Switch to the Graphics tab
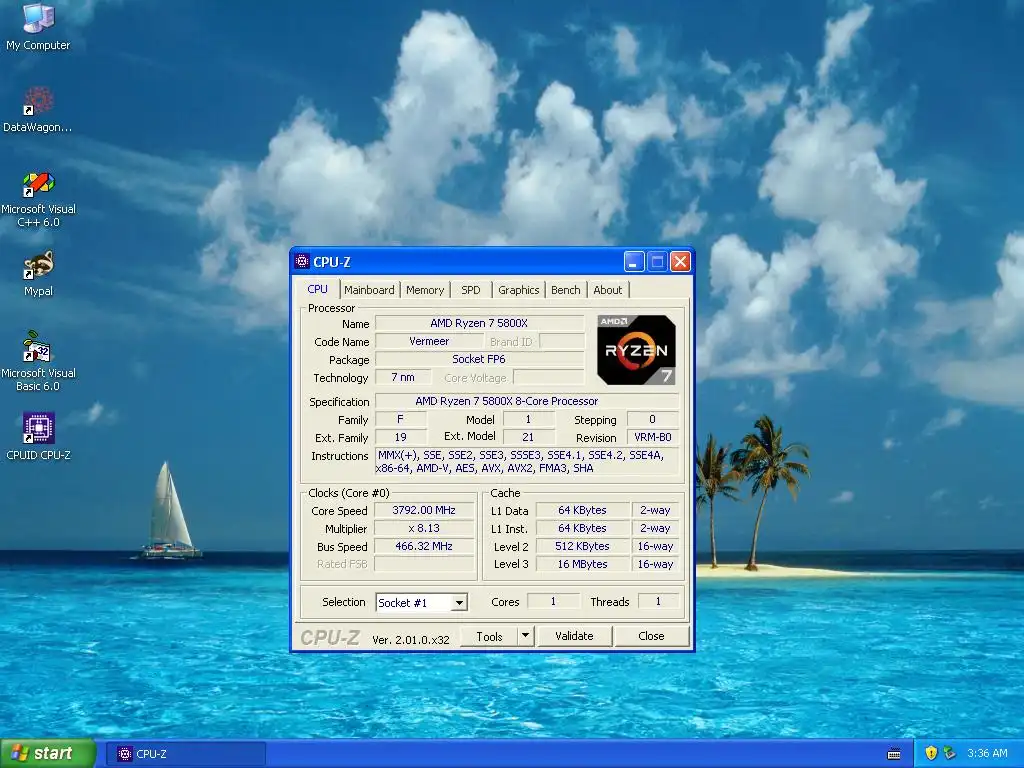 click(519, 290)
